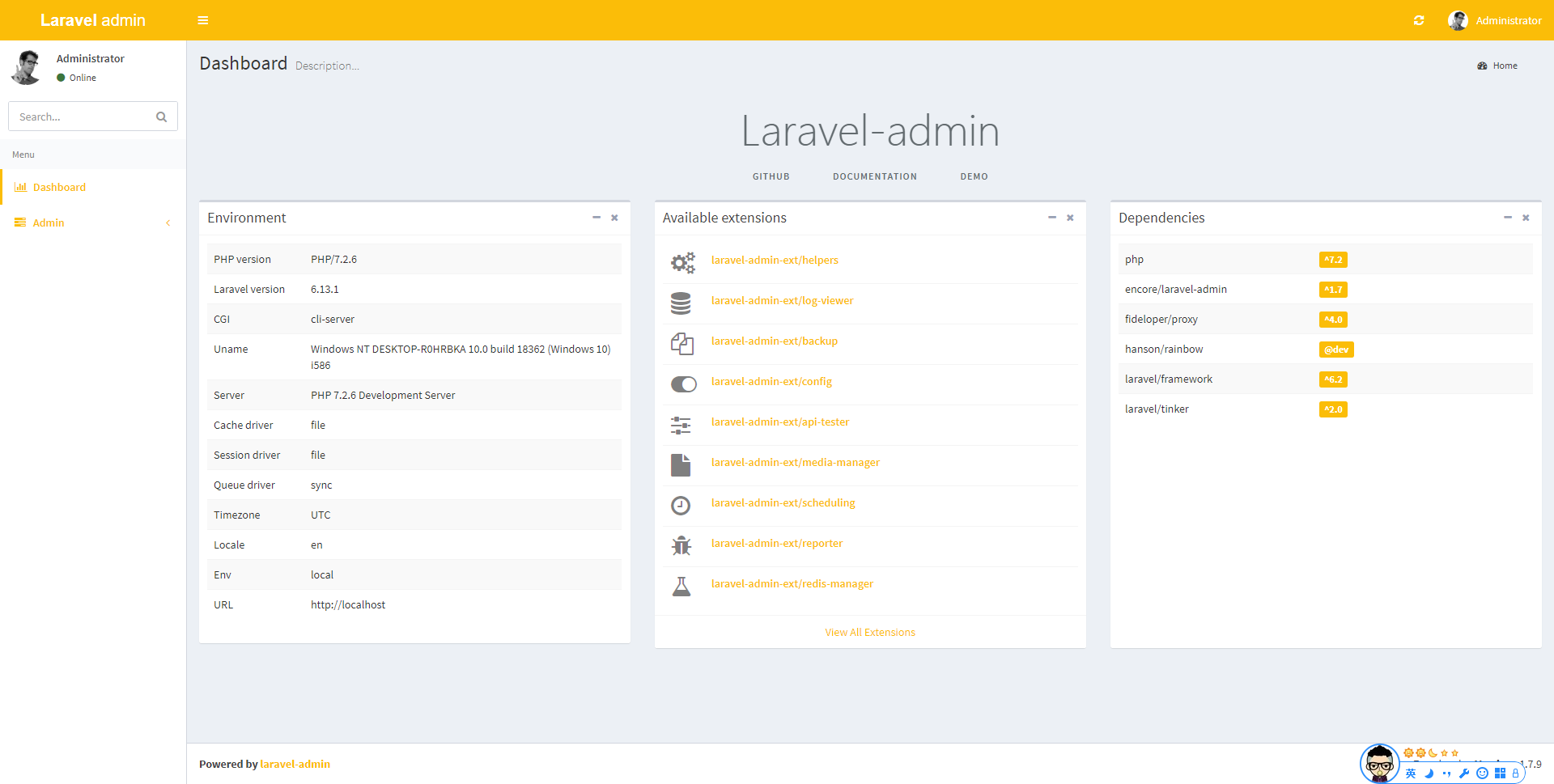This screenshot has height=784, width=1554.
Task: Click the Admin menu list icon
Action: [x=20, y=222]
